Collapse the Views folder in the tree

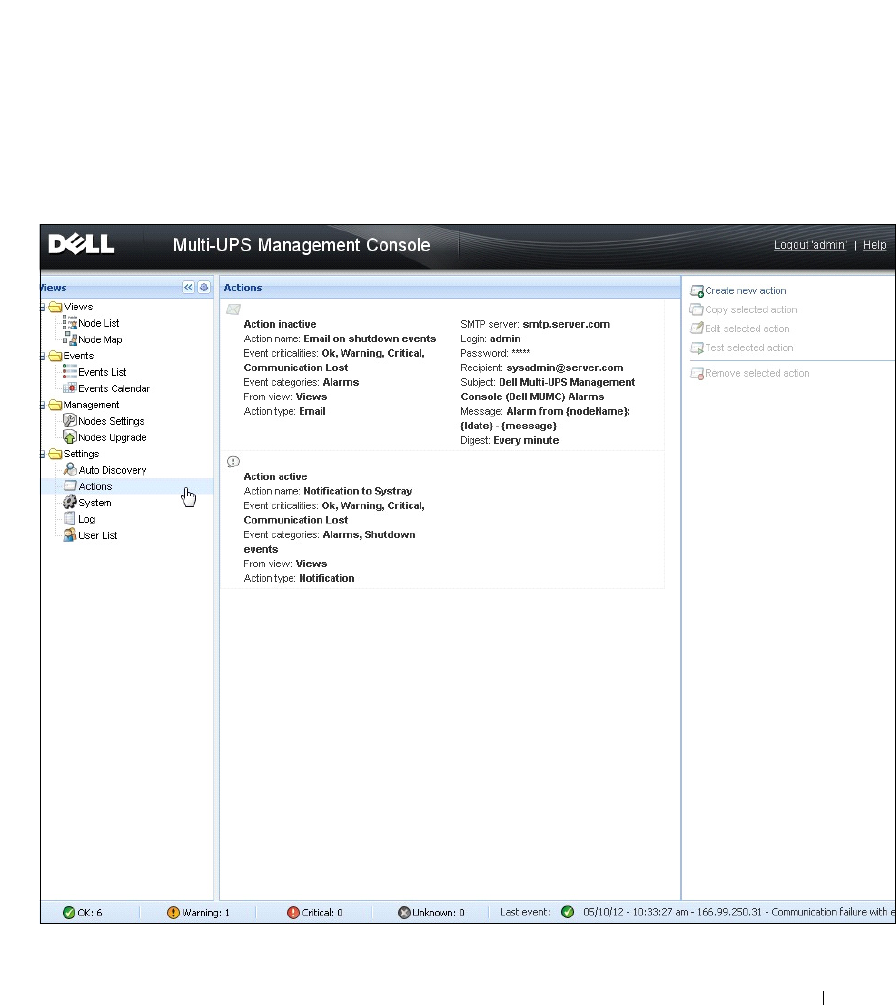click(43, 307)
